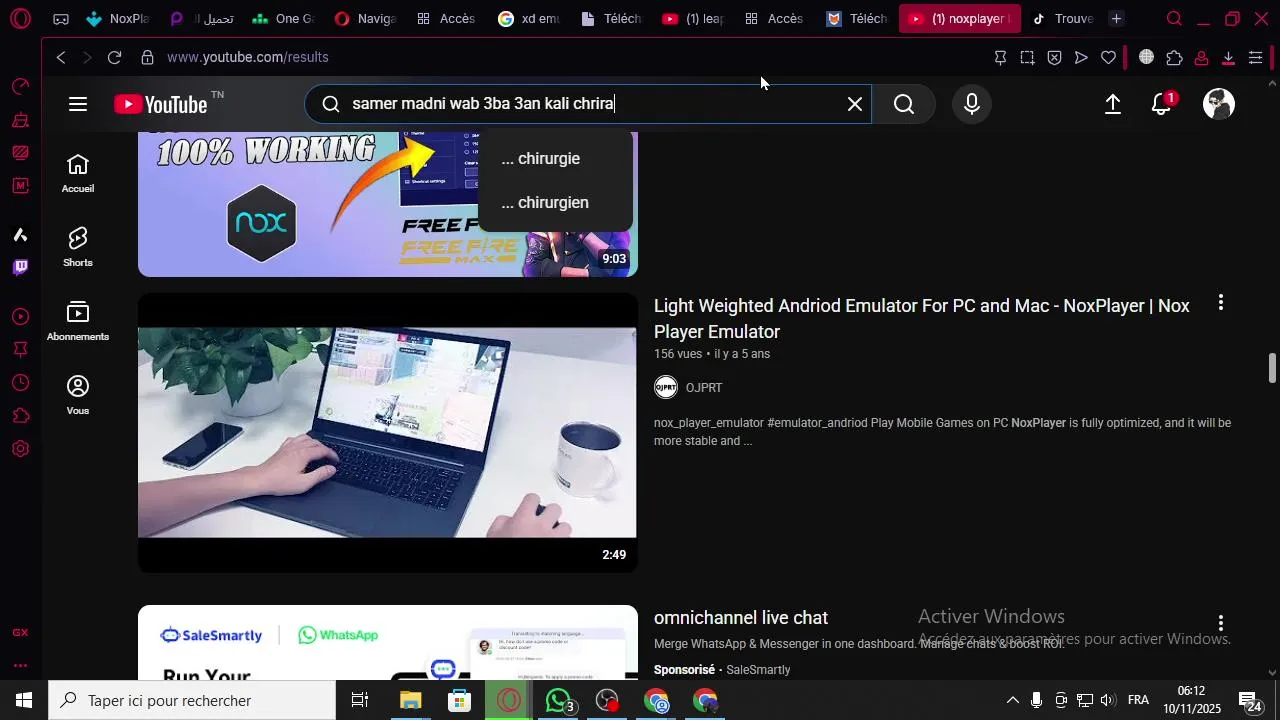Switch to the 'xd emu' Google tab
This screenshot has height=720, width=1280.
[x=529, y=19]
